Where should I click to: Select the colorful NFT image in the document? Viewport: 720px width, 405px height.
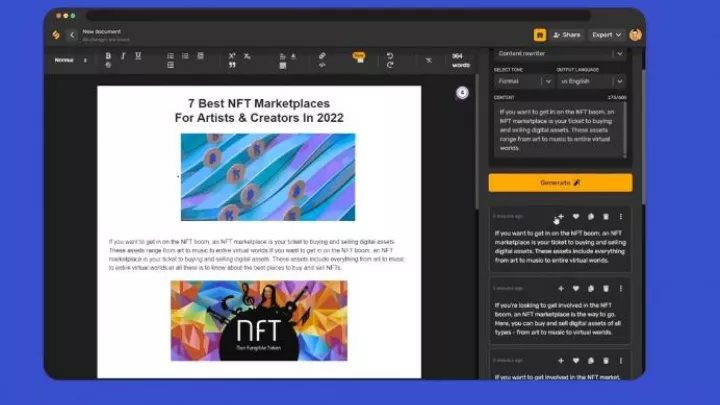click(x=259, y=321)
